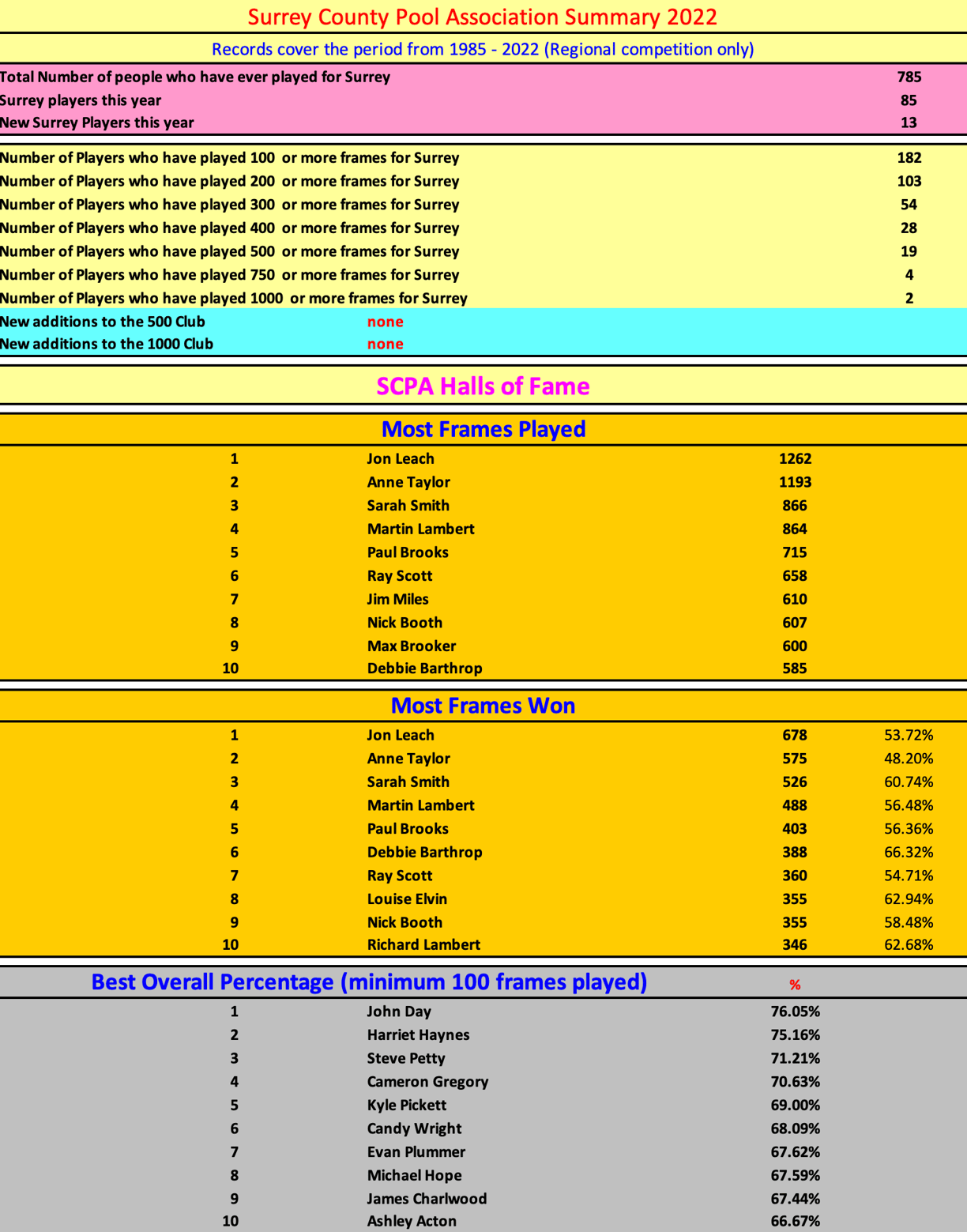Click the name Louise Elvin
The image size is (967, 1232).
pos(407,899)
